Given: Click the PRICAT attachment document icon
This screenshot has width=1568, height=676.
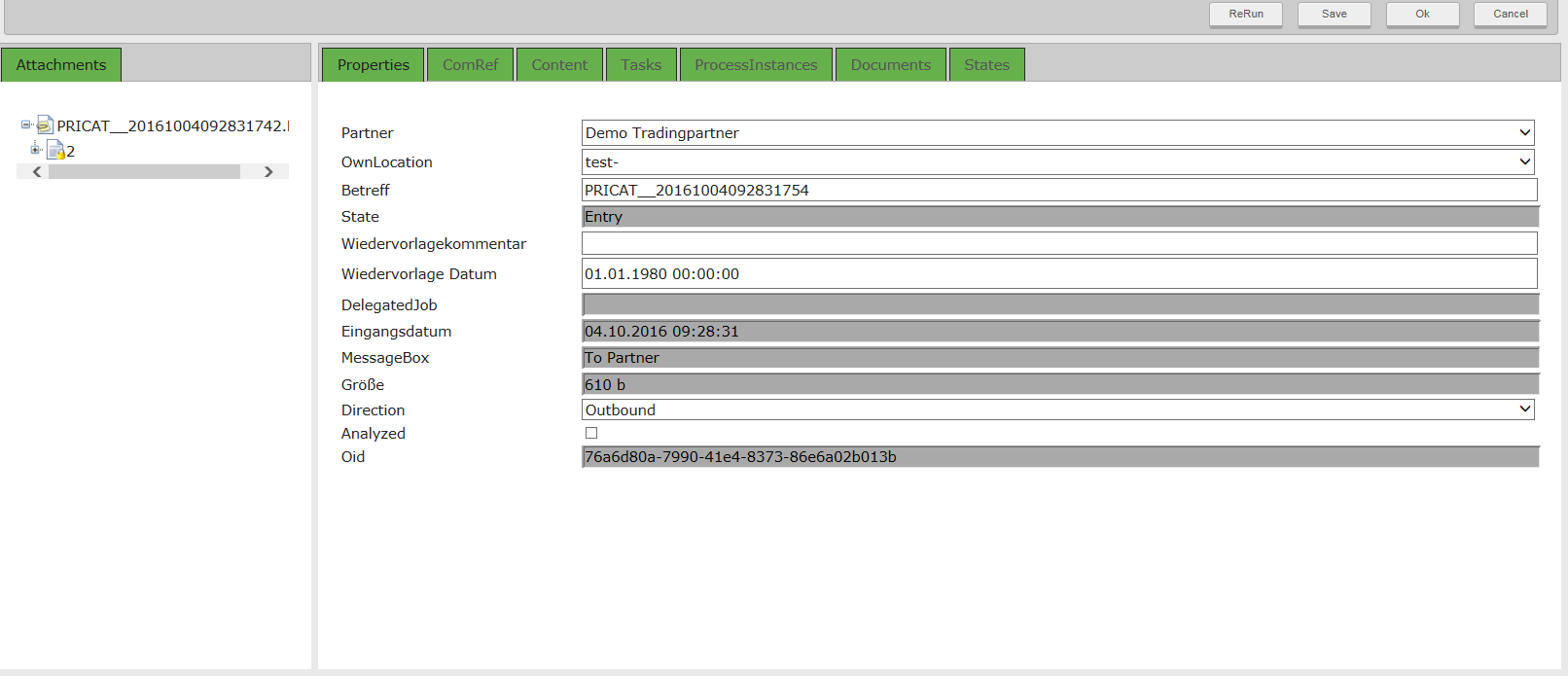Looking at the screenshot, I should click(x=45, y=125).
